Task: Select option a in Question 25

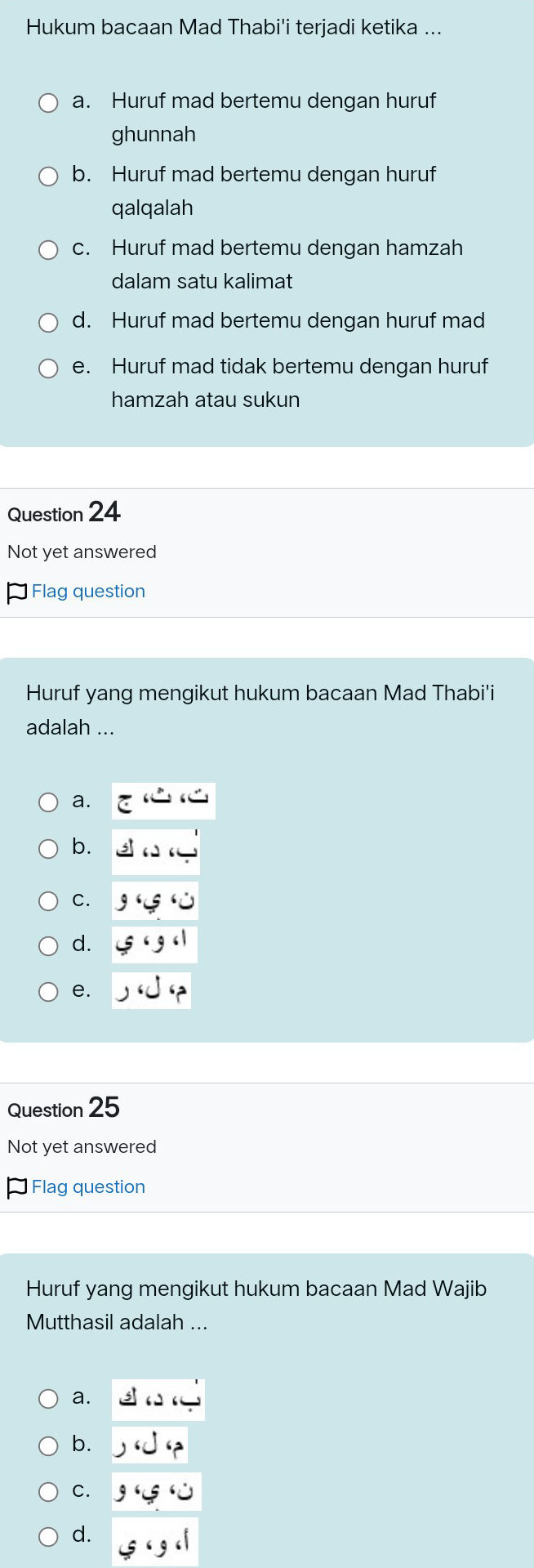Action: pos(48,1398)
